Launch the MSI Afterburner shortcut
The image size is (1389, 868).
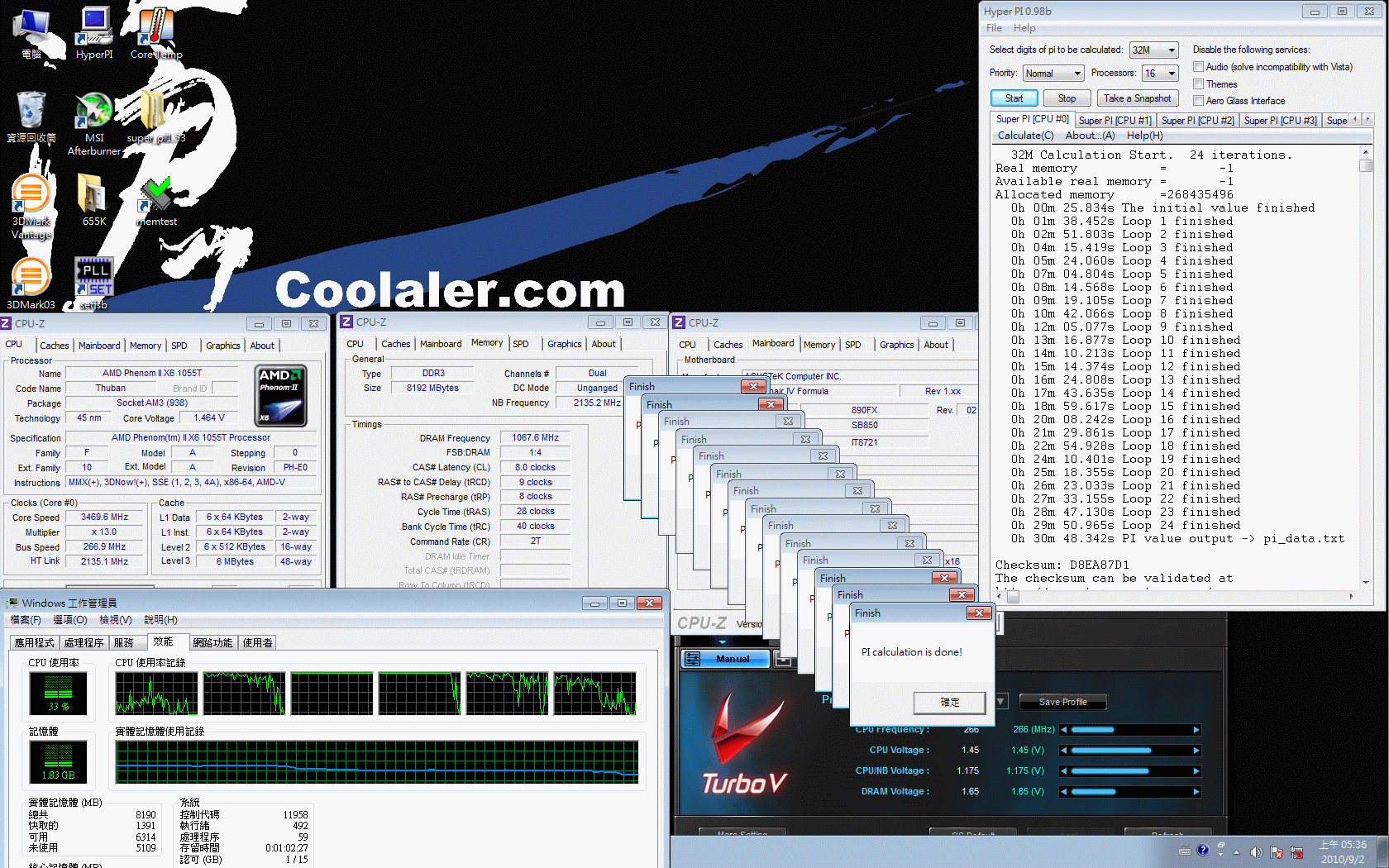click(94, 123)
